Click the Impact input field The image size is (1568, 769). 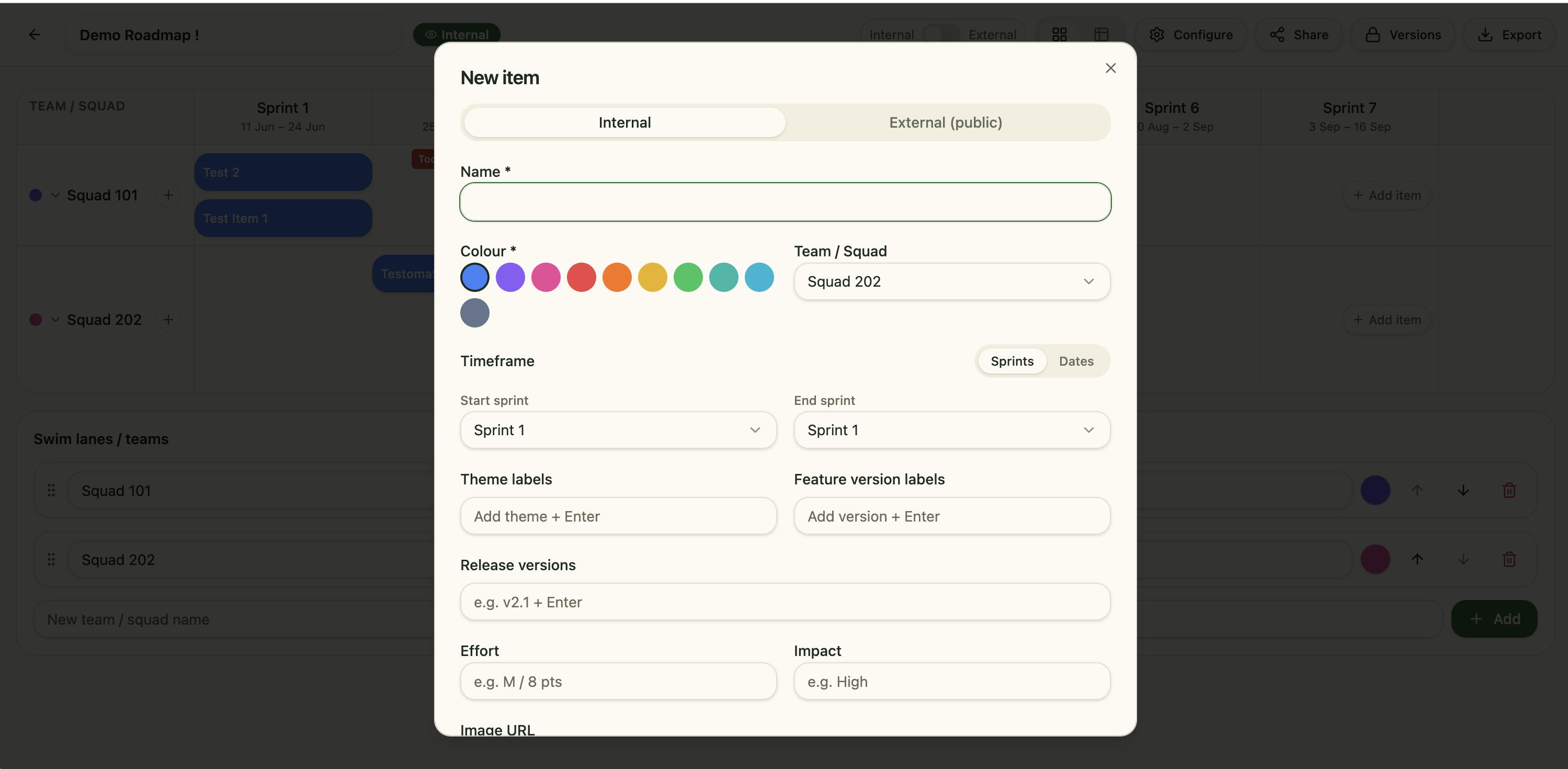[x=952, y=681]
